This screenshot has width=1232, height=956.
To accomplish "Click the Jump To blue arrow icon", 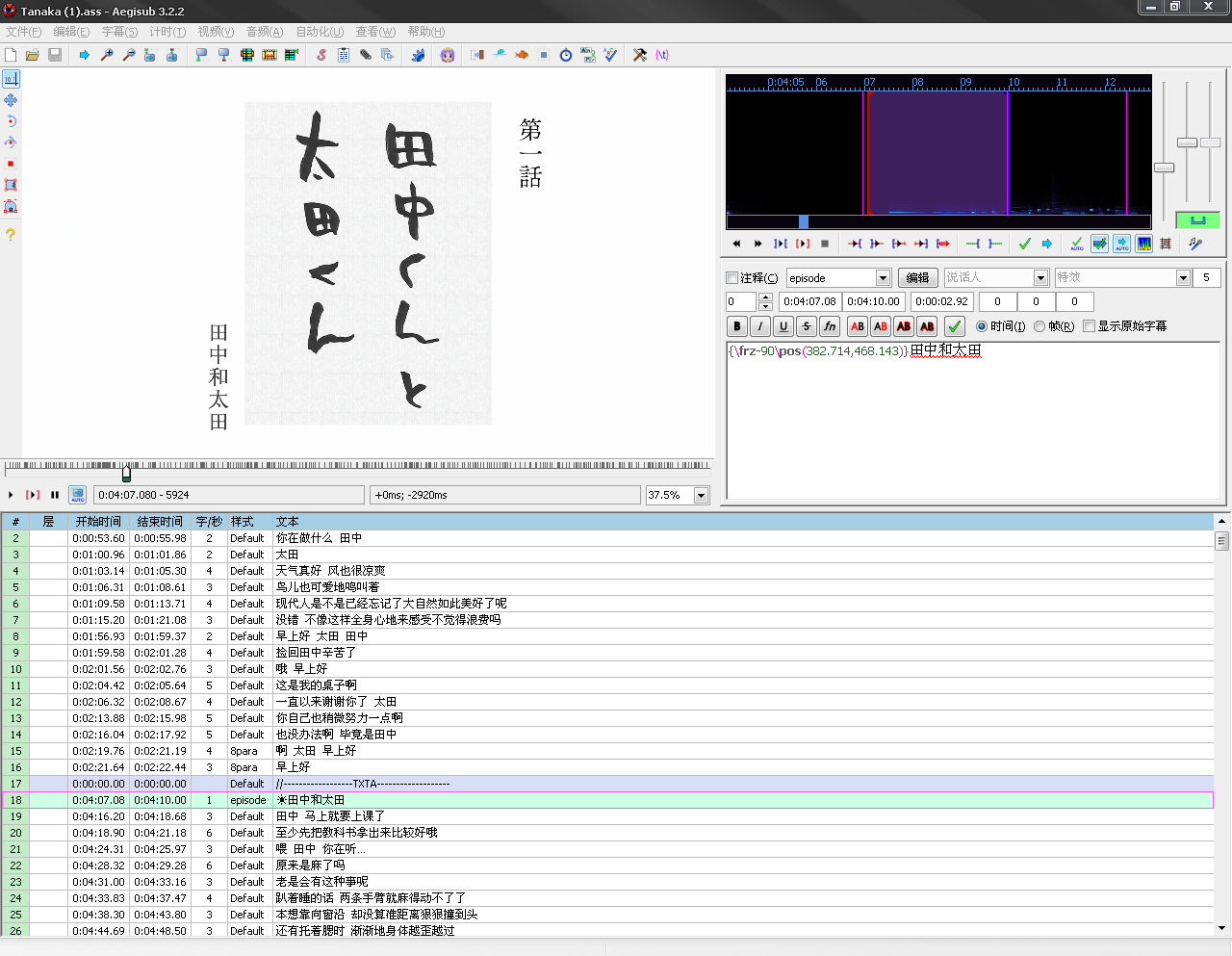I will point(85,55).
